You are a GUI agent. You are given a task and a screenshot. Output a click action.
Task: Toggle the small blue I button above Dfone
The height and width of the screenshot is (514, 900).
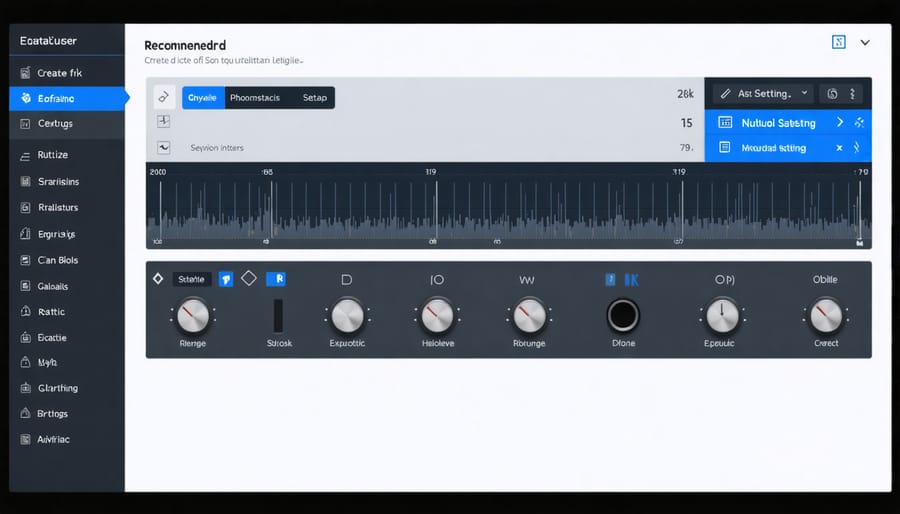point(610,279)
